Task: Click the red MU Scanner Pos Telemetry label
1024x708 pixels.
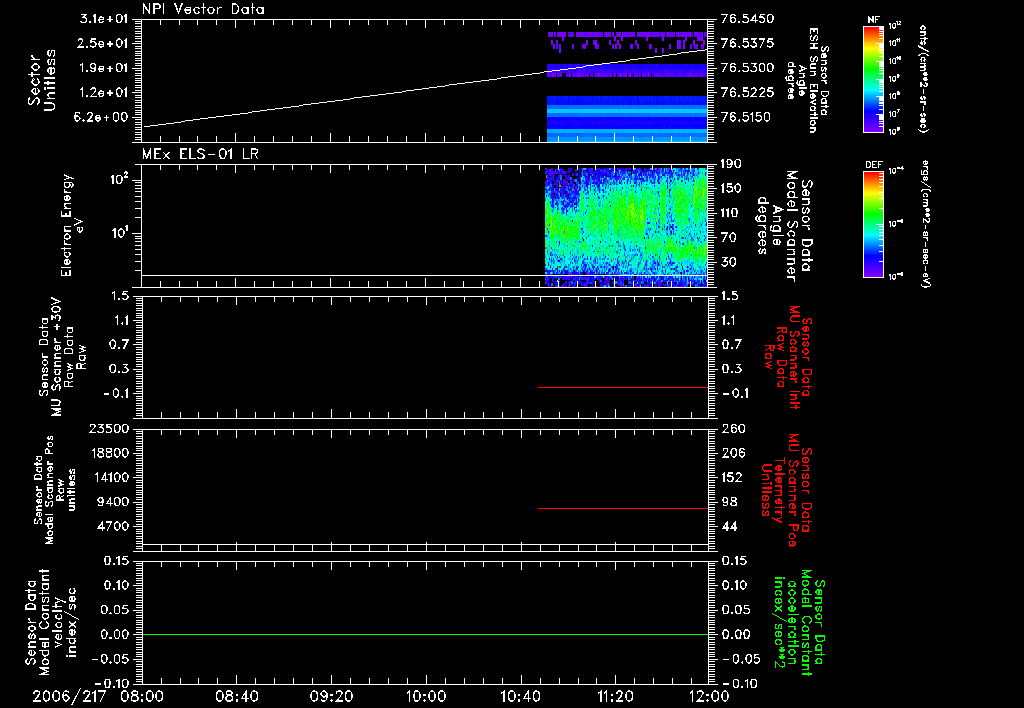Action: tap(786, 489)
